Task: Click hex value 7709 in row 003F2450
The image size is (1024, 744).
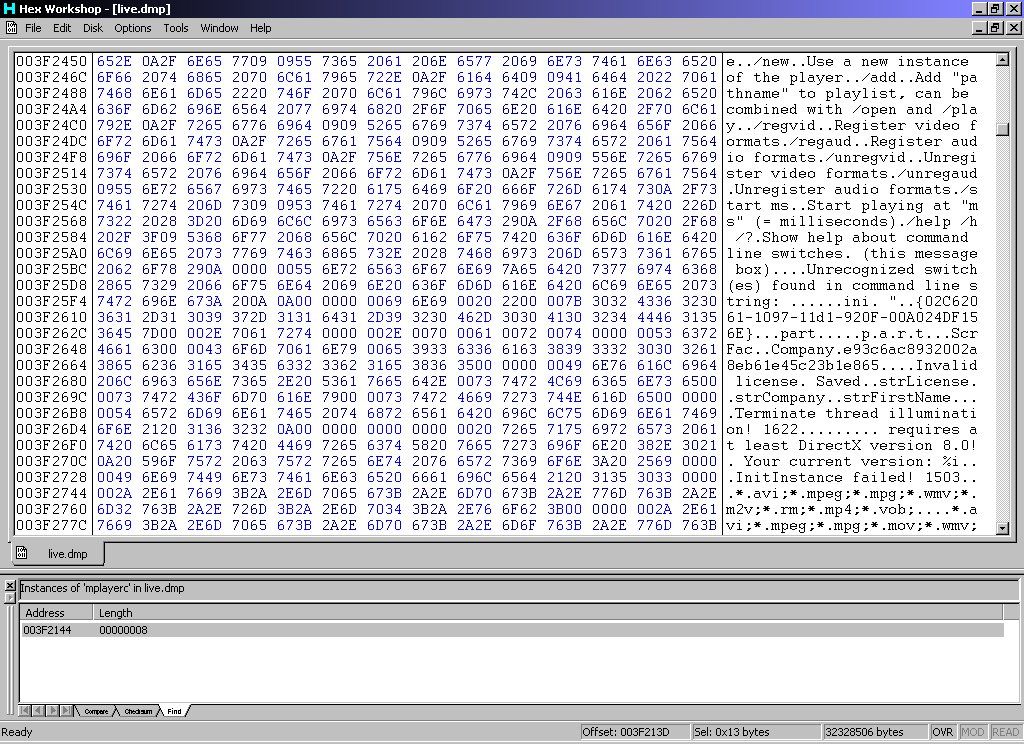Action: click(249, 61)
